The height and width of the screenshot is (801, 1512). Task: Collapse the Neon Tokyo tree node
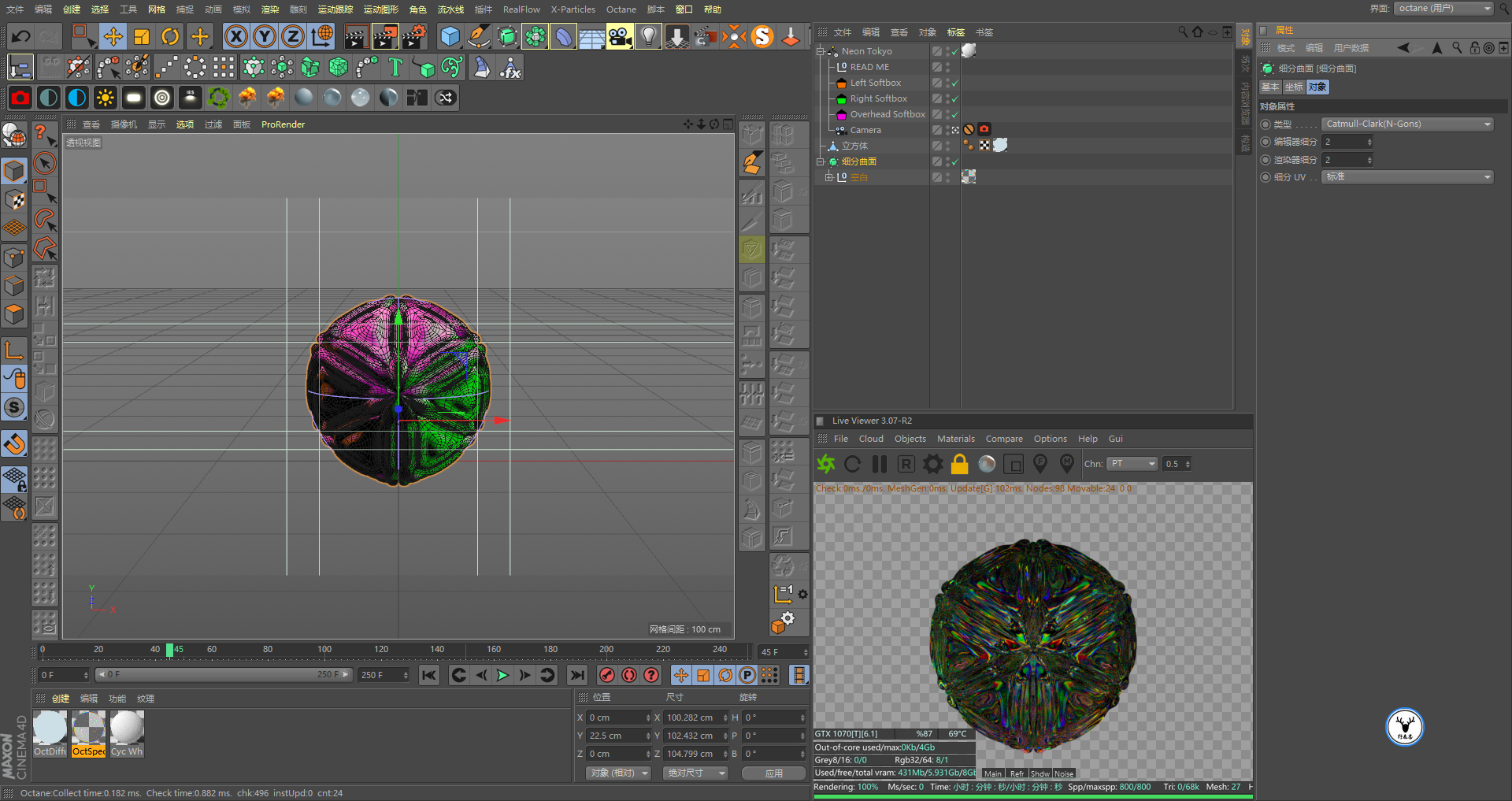pos(820,51)
